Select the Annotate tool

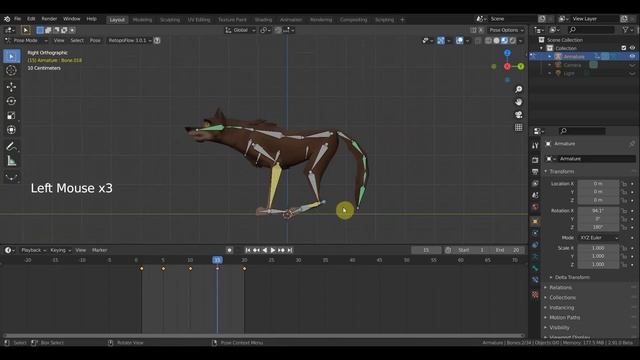click(11, 146)
